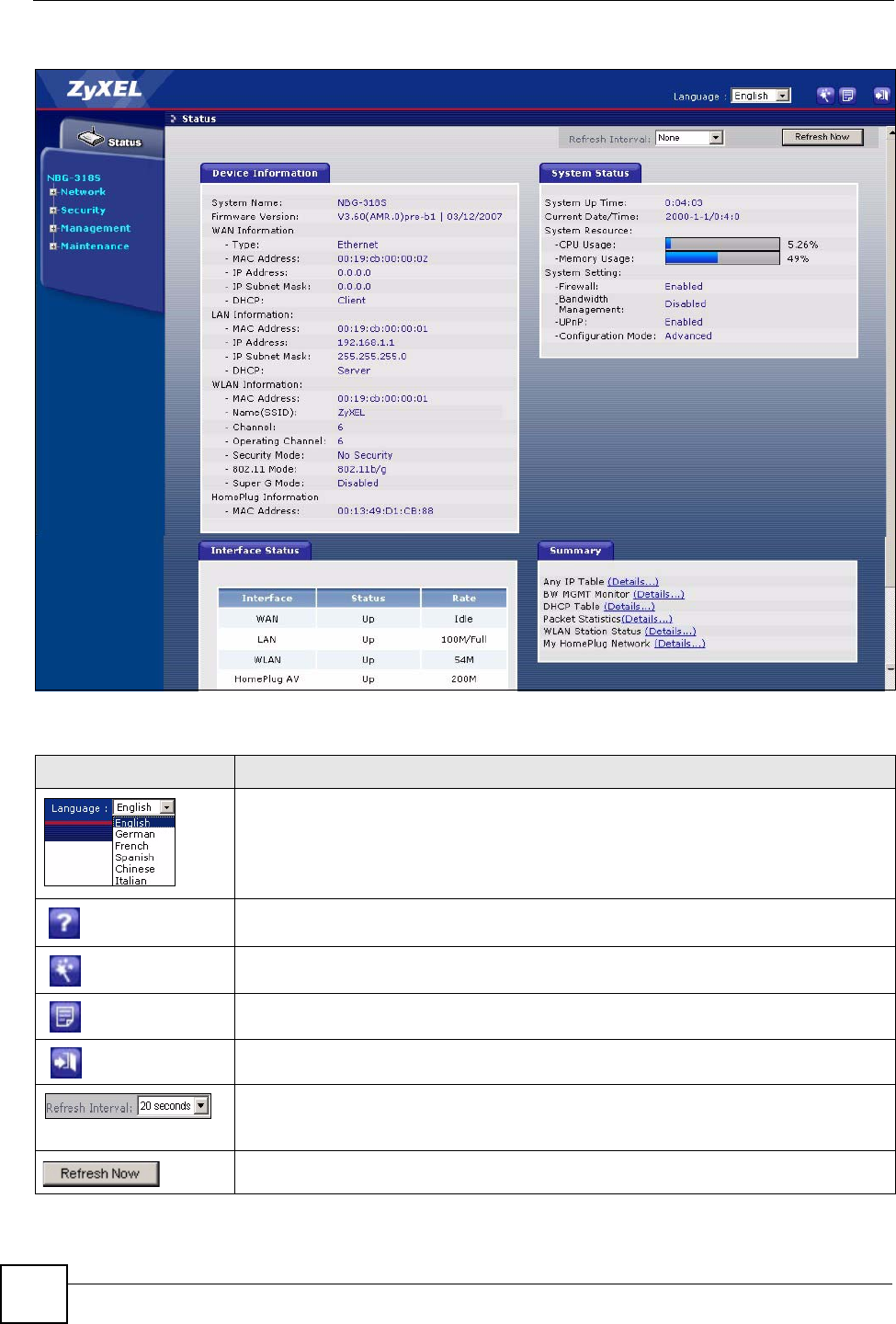Viewport: 896px width, 1324px height.
Task: Click Configuration Mode value Advanced
Action: [688, 337]
